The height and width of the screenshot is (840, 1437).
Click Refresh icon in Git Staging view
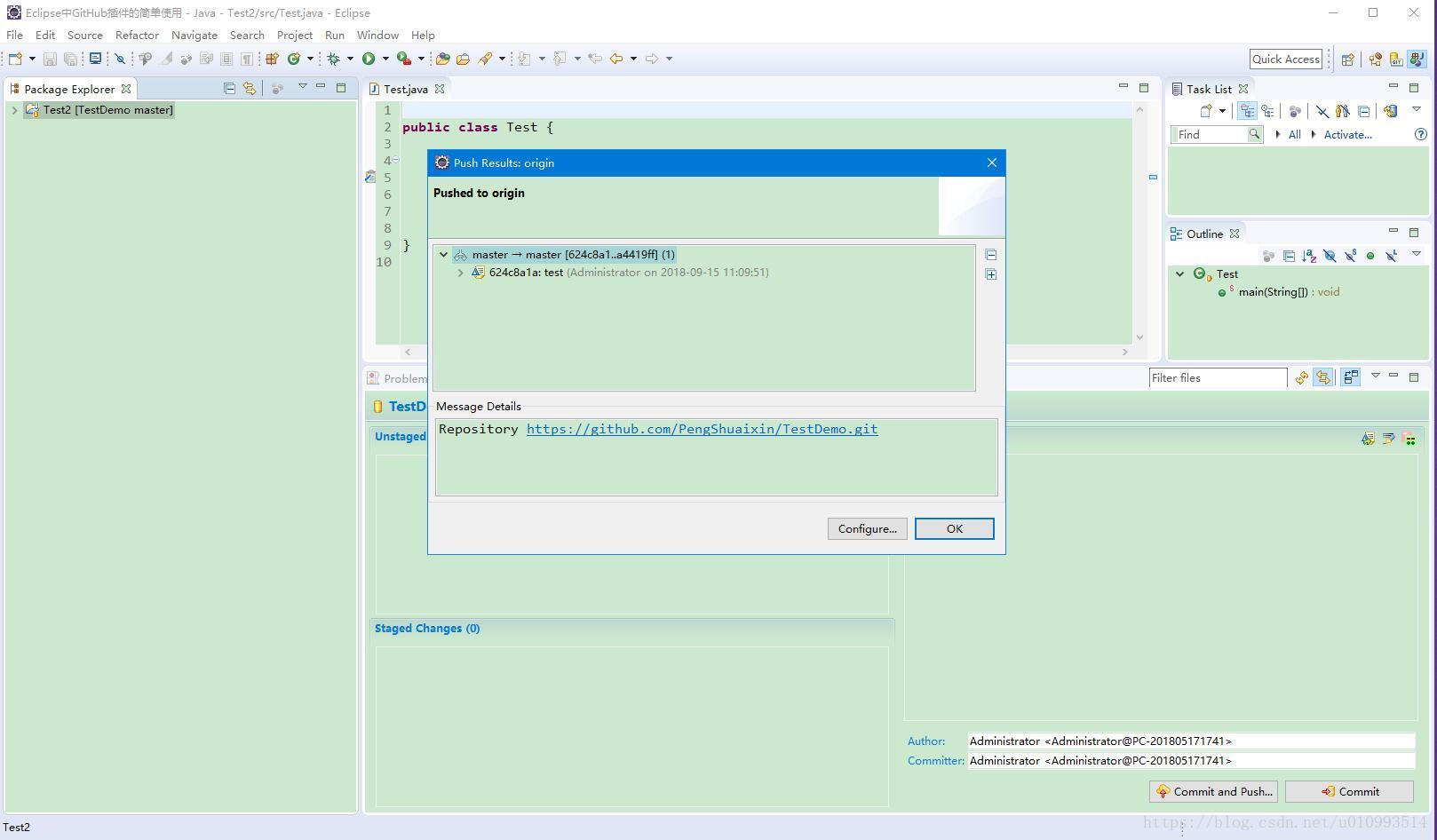1301,377
